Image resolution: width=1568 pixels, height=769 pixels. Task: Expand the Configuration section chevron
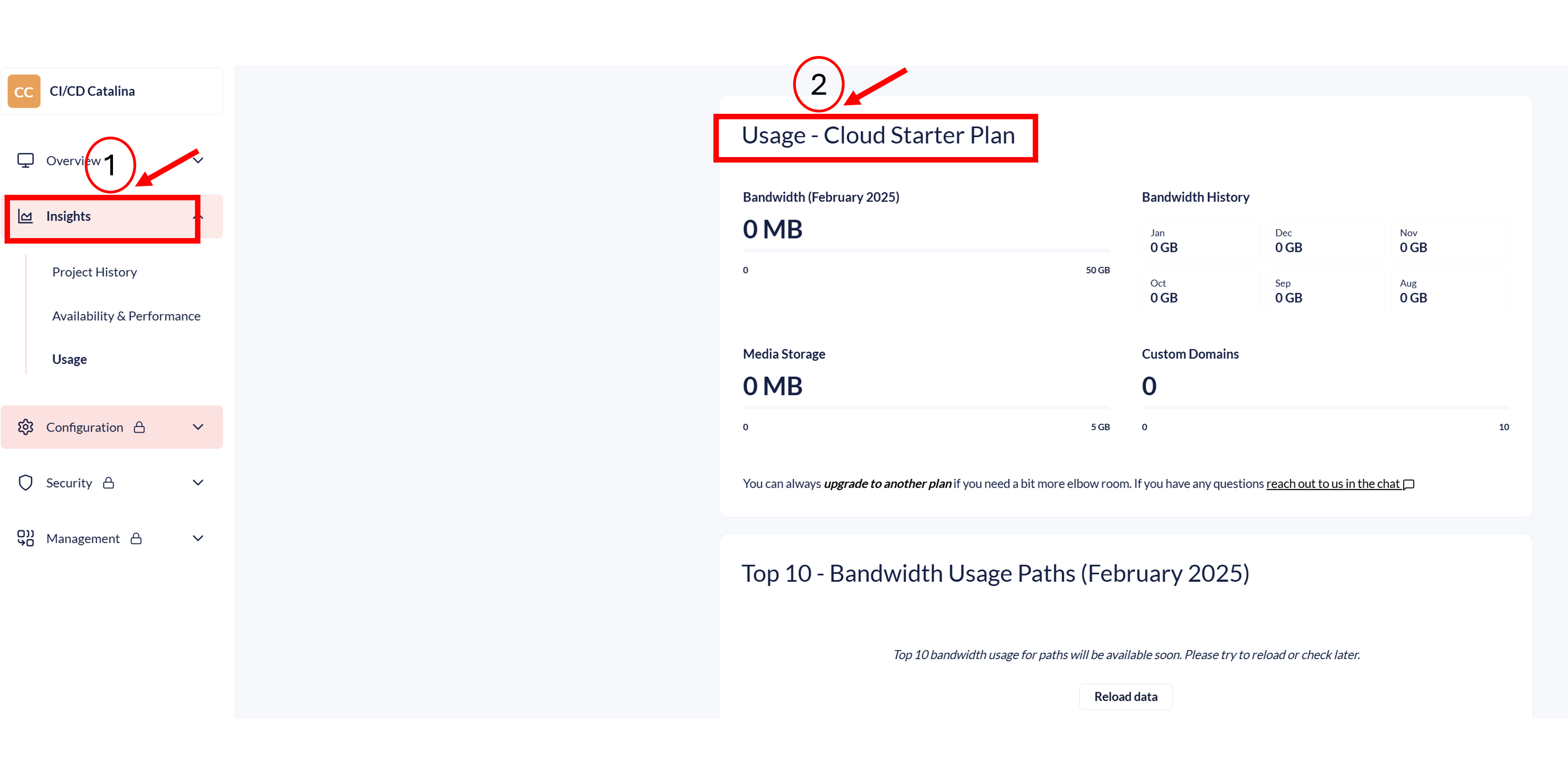[x=198, y=427]
